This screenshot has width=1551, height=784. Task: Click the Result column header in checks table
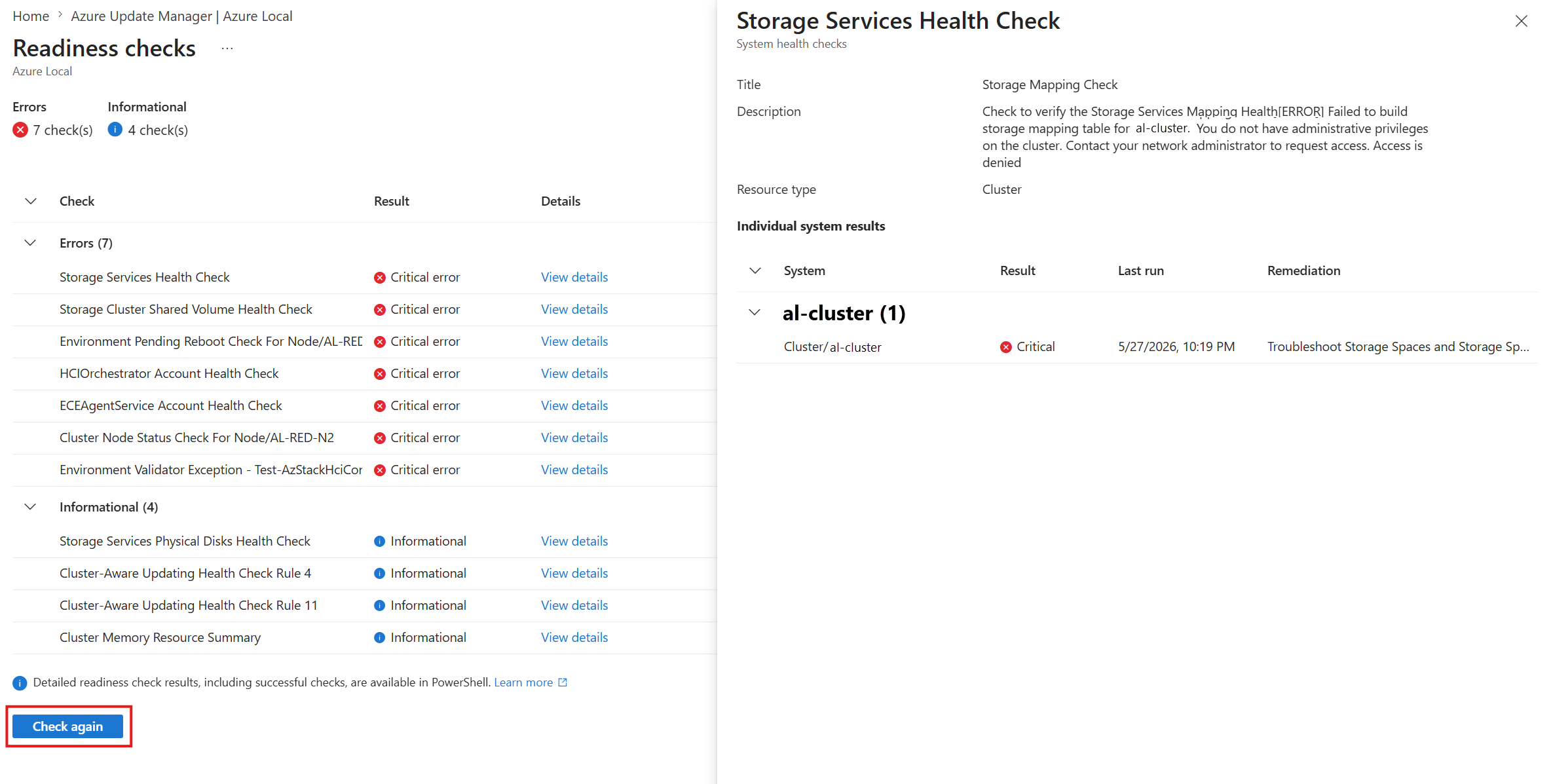pos(392,201)
